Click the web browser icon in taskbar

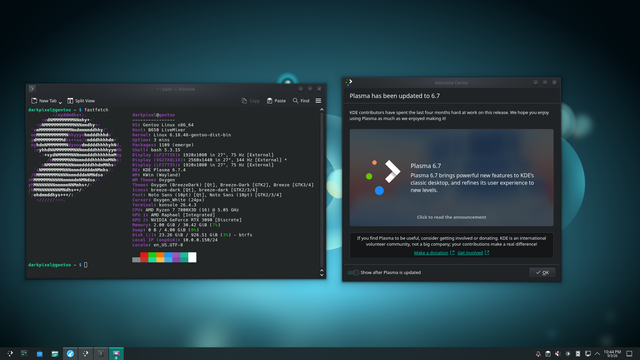70,353
